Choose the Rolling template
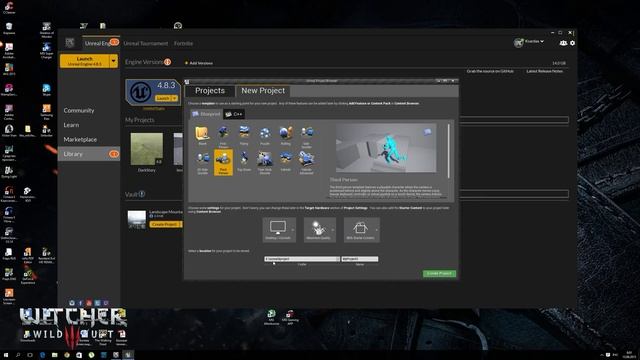This screenshot has width=640, height=360. [x=286, y=136]
